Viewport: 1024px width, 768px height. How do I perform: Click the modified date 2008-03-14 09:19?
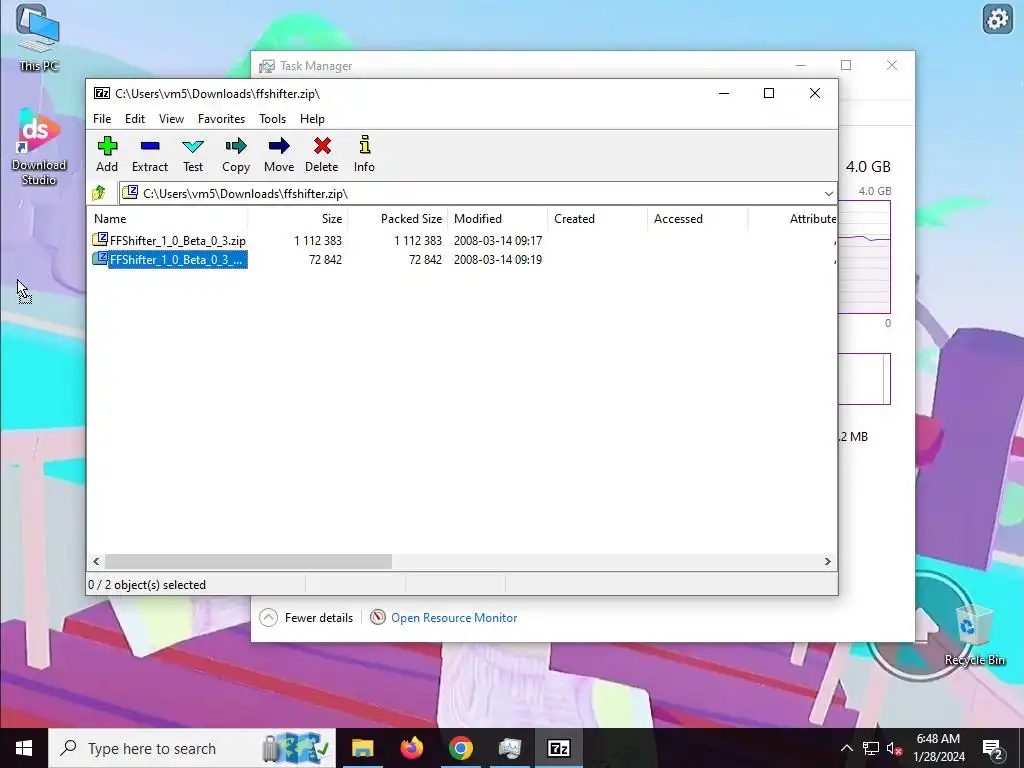pos(498,260)
